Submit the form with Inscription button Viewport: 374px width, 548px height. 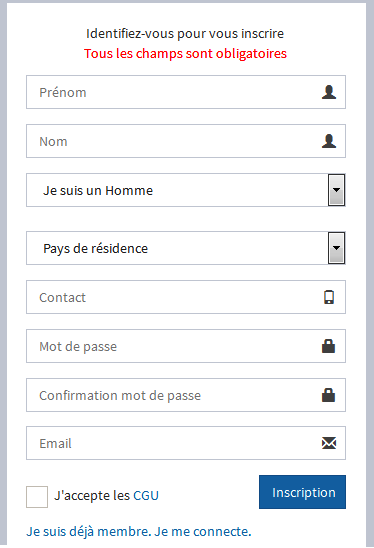[302, 492]
